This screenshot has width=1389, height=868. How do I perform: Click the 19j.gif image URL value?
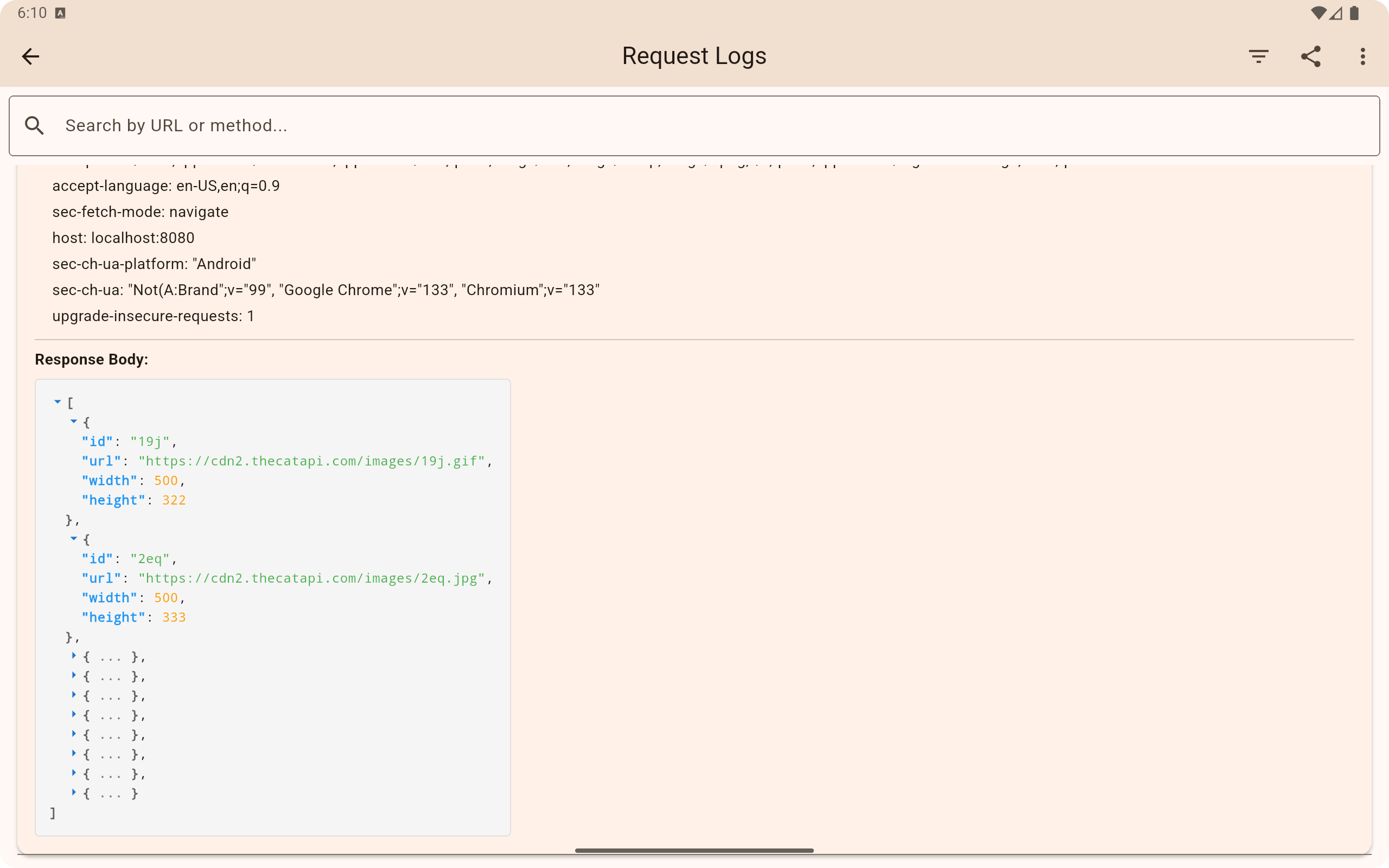pos(311,461)
